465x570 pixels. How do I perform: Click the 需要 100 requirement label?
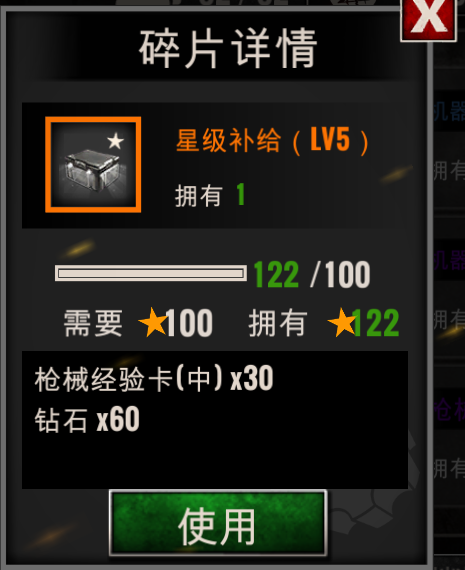pos(138,323)
